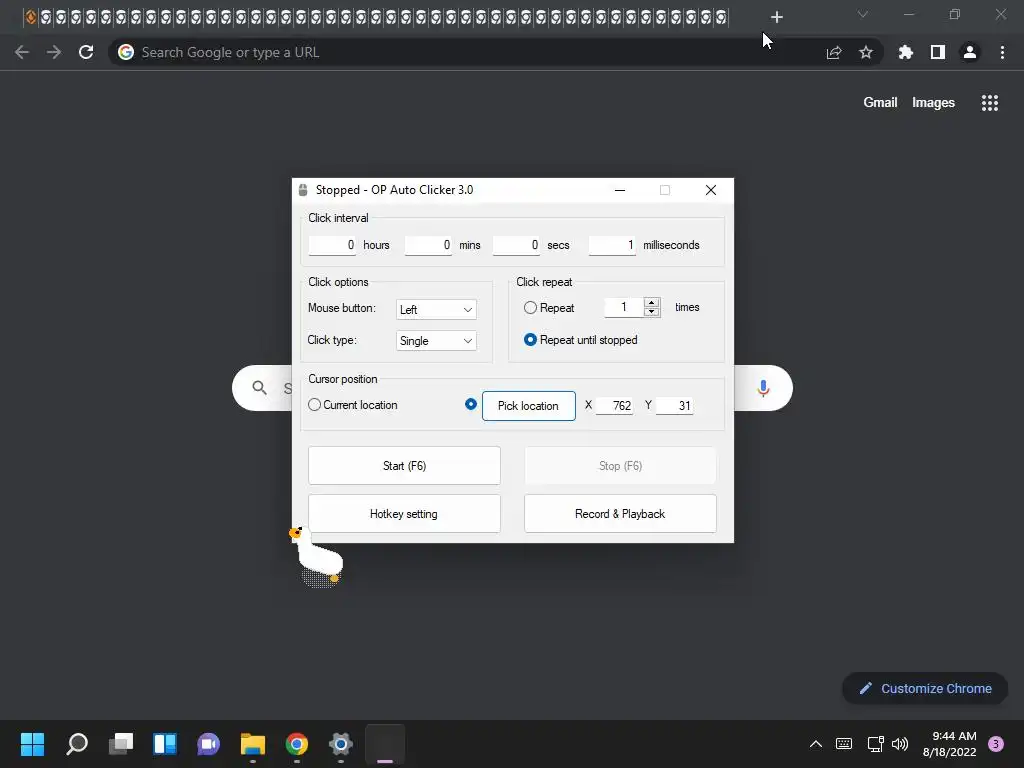Focus the repeat times number field
Screen dimensions: 1024x768
click(x=624, y=307)
